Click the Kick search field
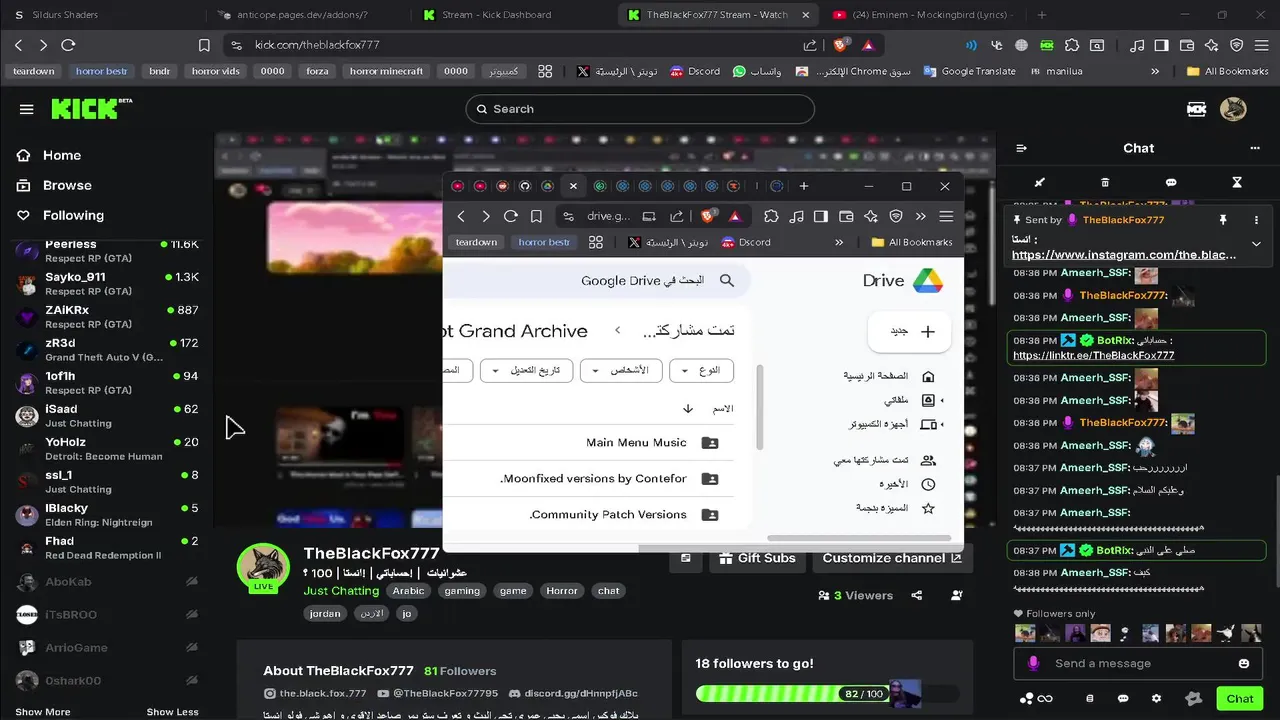The width and height of the screenshot is (1280, 720). [x=640, y=109]
